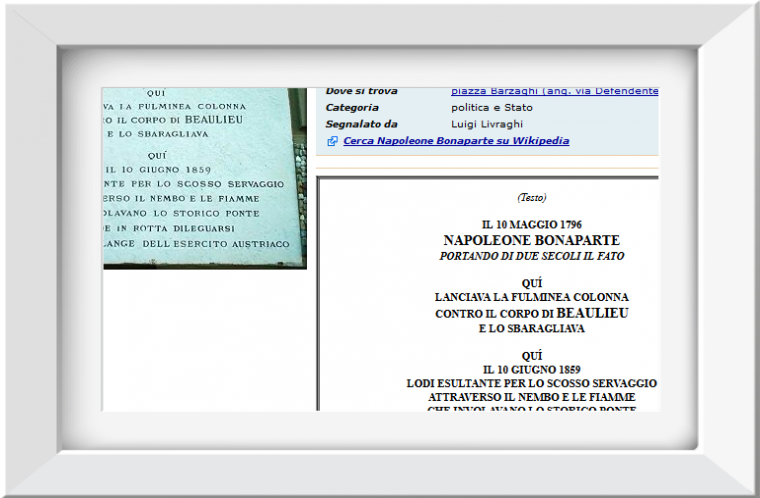
Task: Open Cerca Napoleone Bonaparte su Wikipedia link
Action: [456, 141]
